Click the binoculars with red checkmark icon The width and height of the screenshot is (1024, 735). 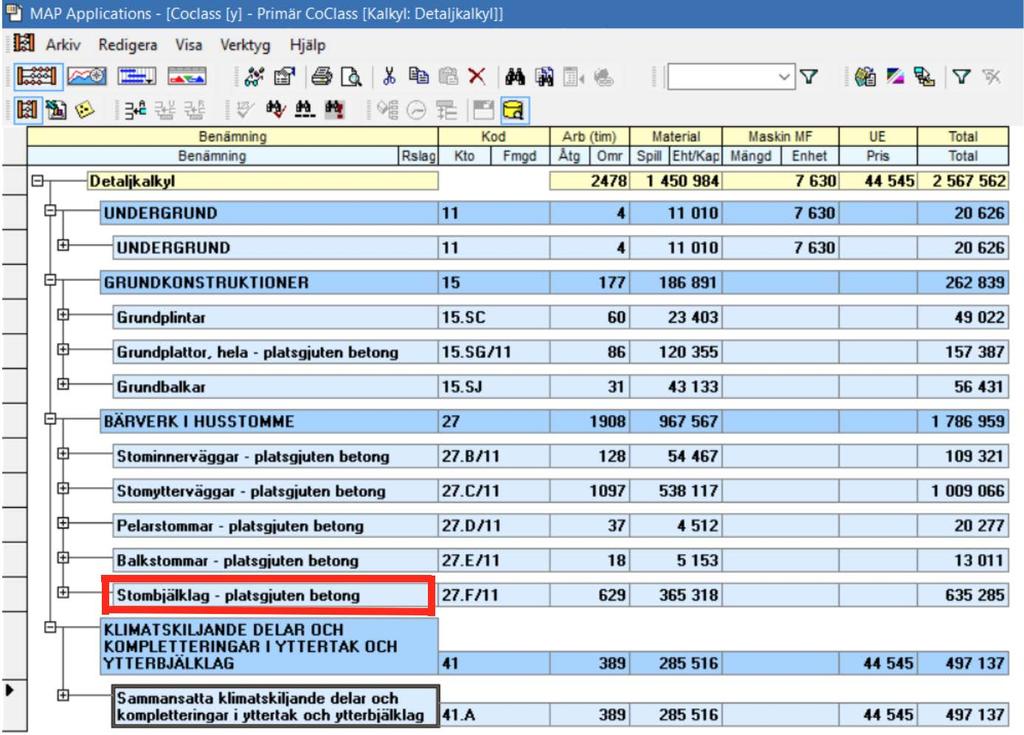275,110
